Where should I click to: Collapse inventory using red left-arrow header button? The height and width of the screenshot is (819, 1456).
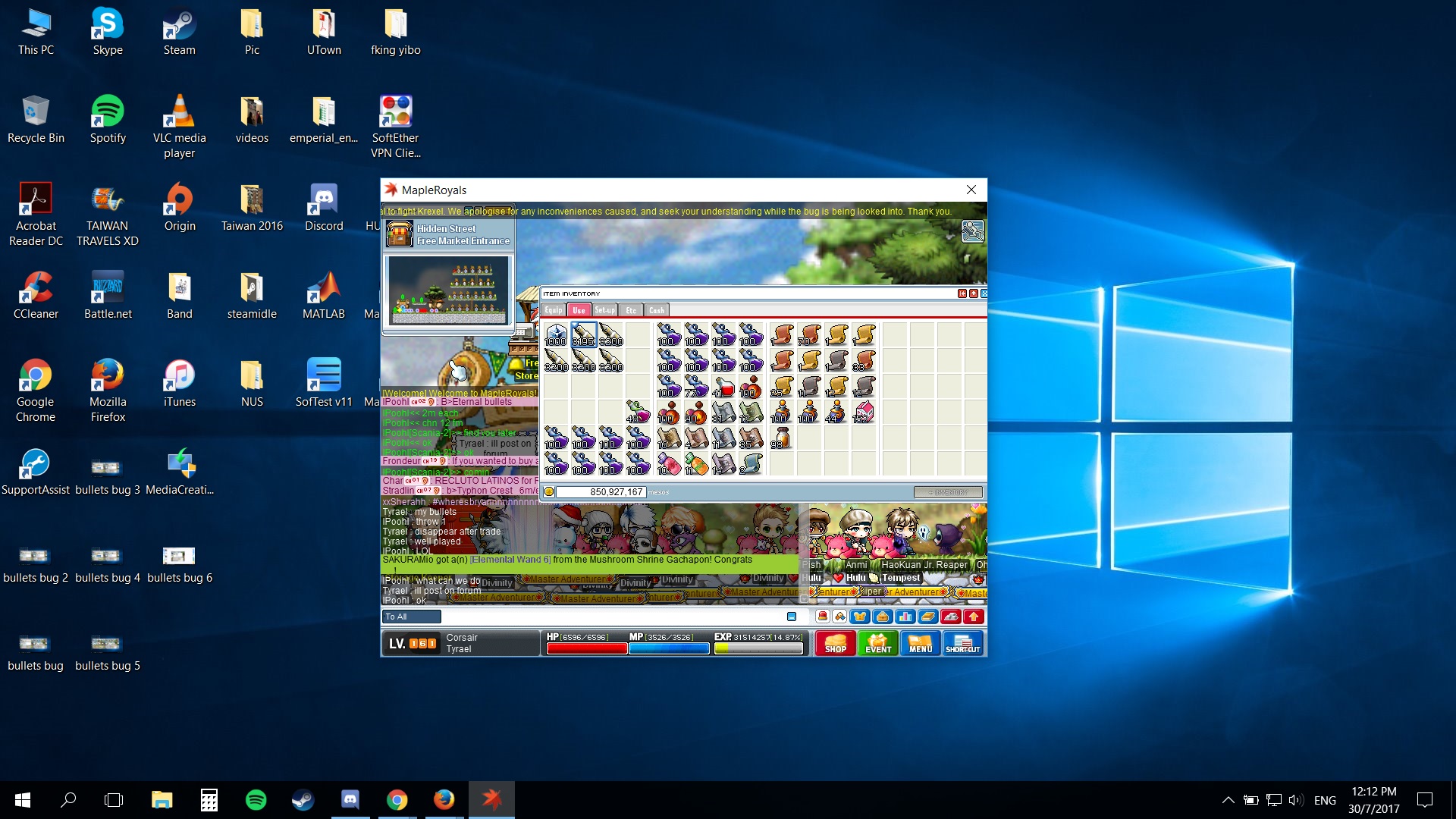(x=962, y=293)
